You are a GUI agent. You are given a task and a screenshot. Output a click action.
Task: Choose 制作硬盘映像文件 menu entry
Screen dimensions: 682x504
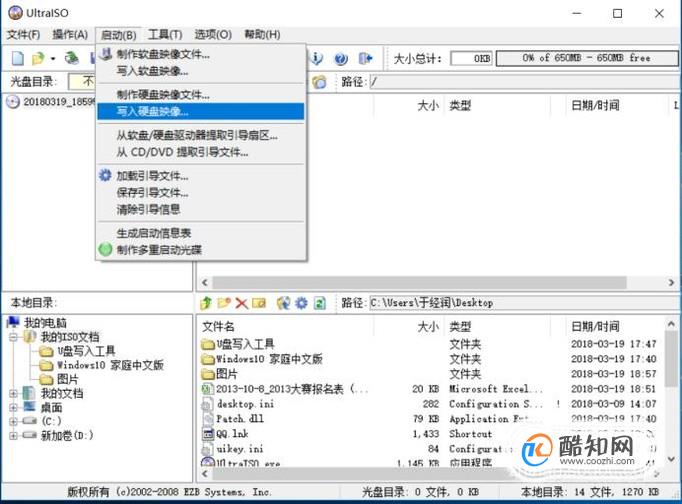coord(201,95)
